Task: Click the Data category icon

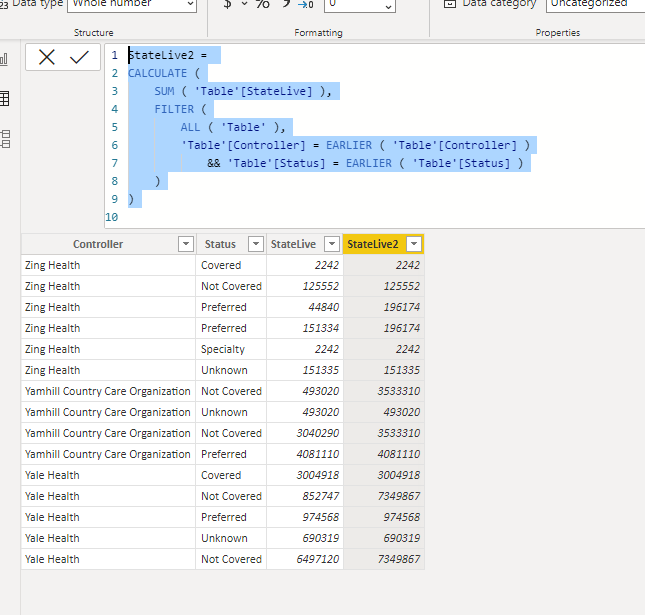Action: (x=450, y=4)
